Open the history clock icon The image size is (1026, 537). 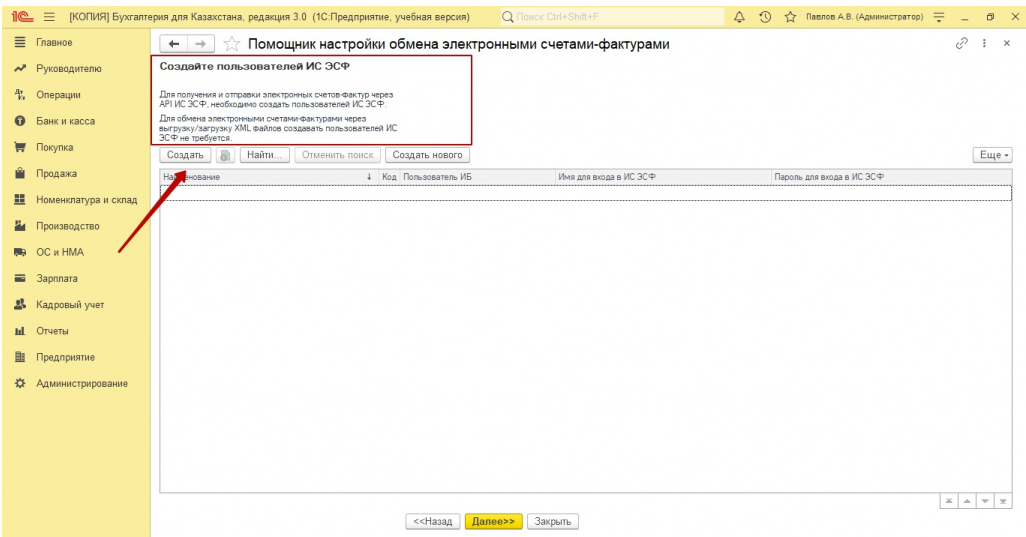[x=764, y=17]
